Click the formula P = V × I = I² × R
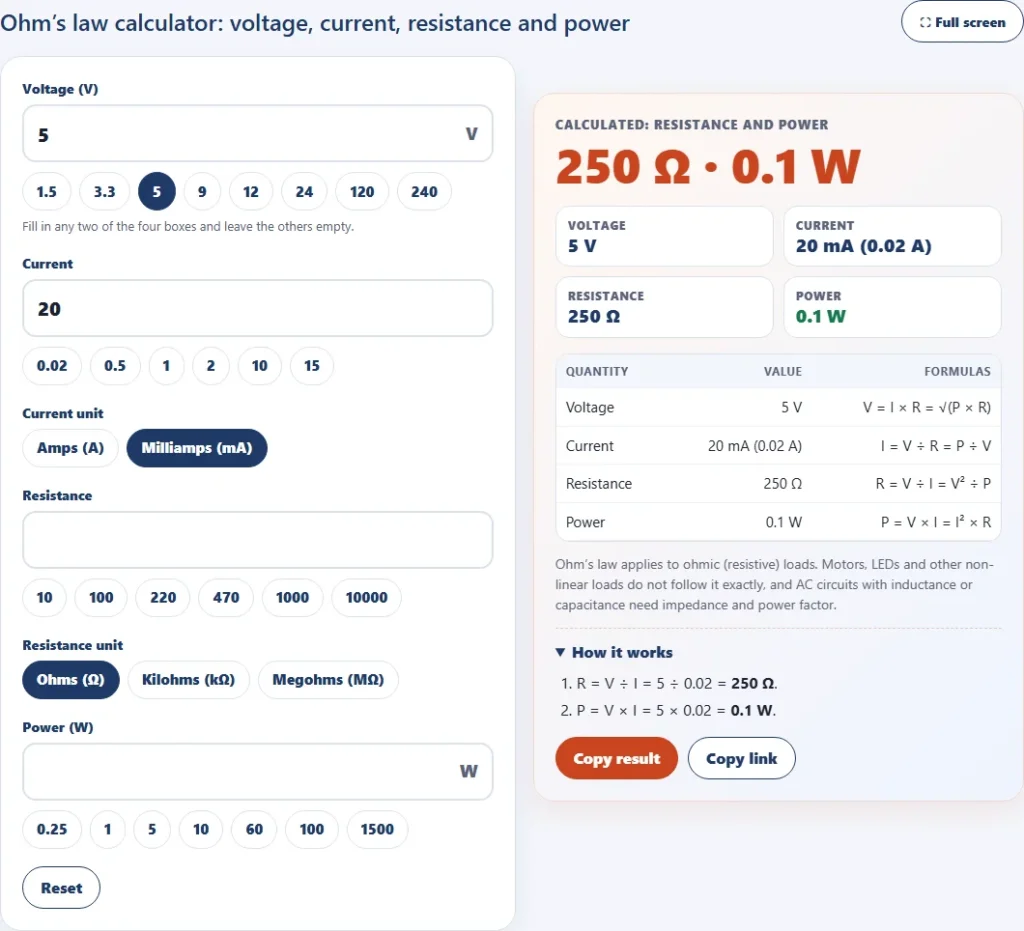The image size is (1024, 931). tap(935, 522)
